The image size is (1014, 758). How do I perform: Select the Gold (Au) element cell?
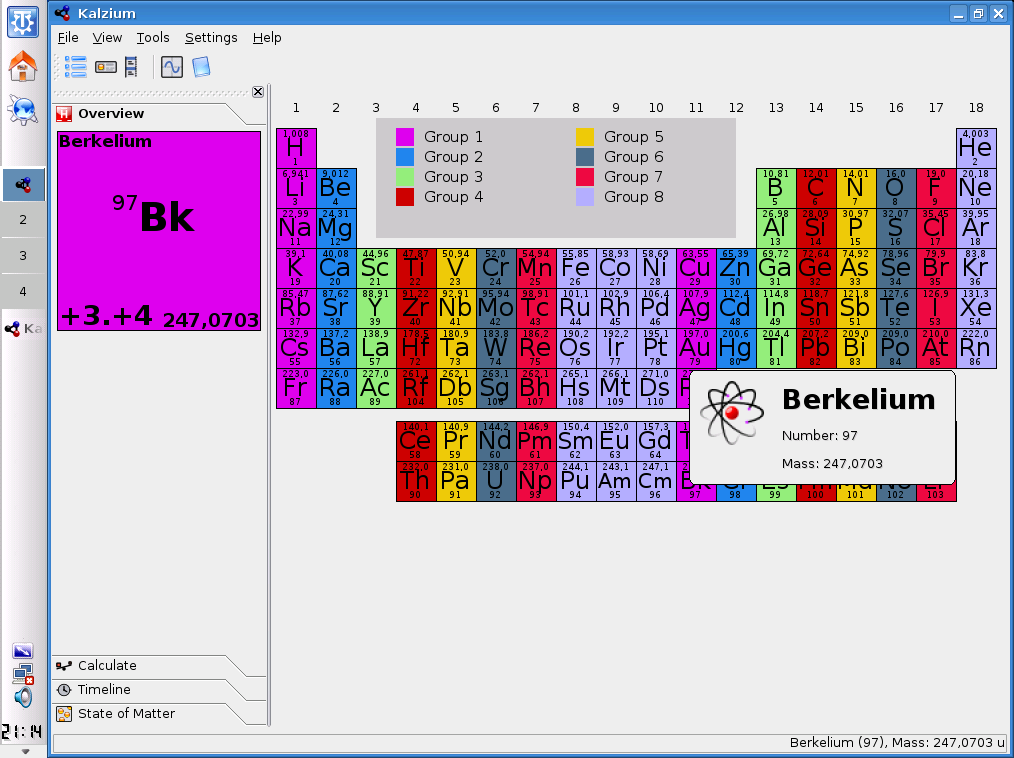click(696, 349)
